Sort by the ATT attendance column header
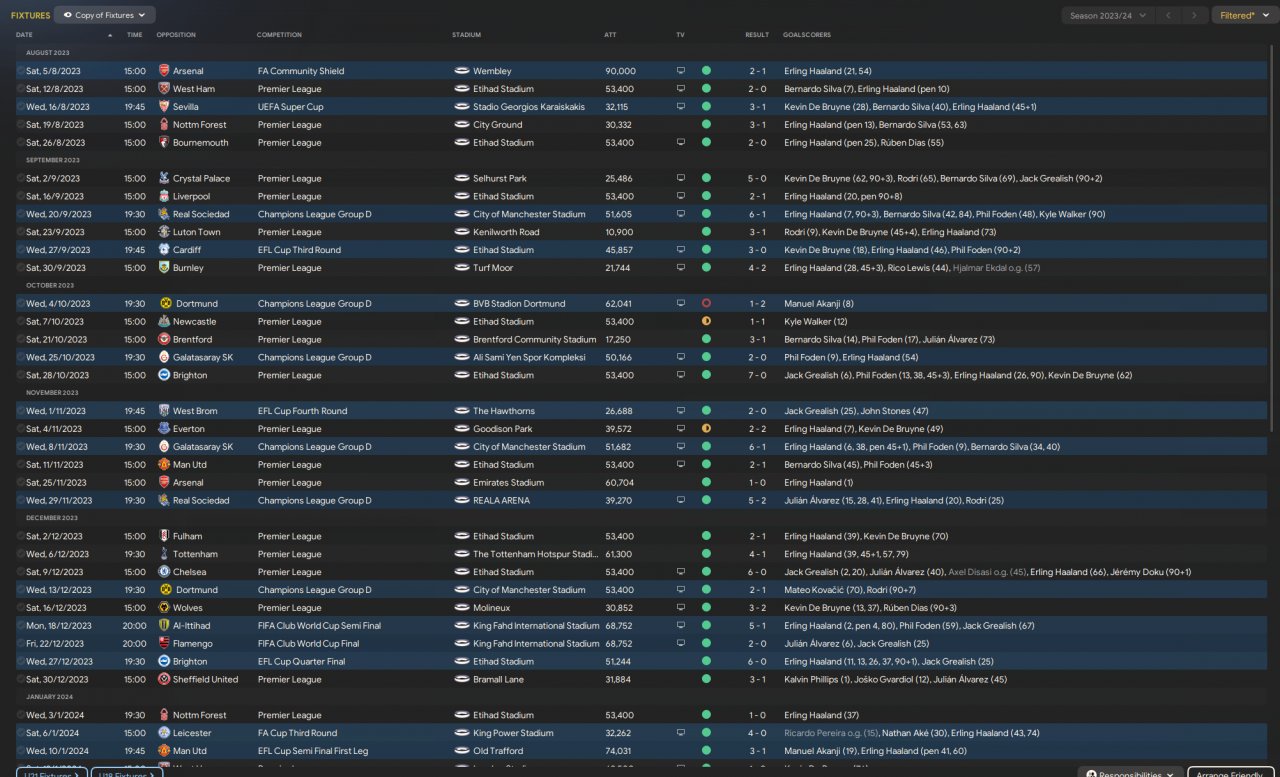1280x777 pixels. pos(611,35)
